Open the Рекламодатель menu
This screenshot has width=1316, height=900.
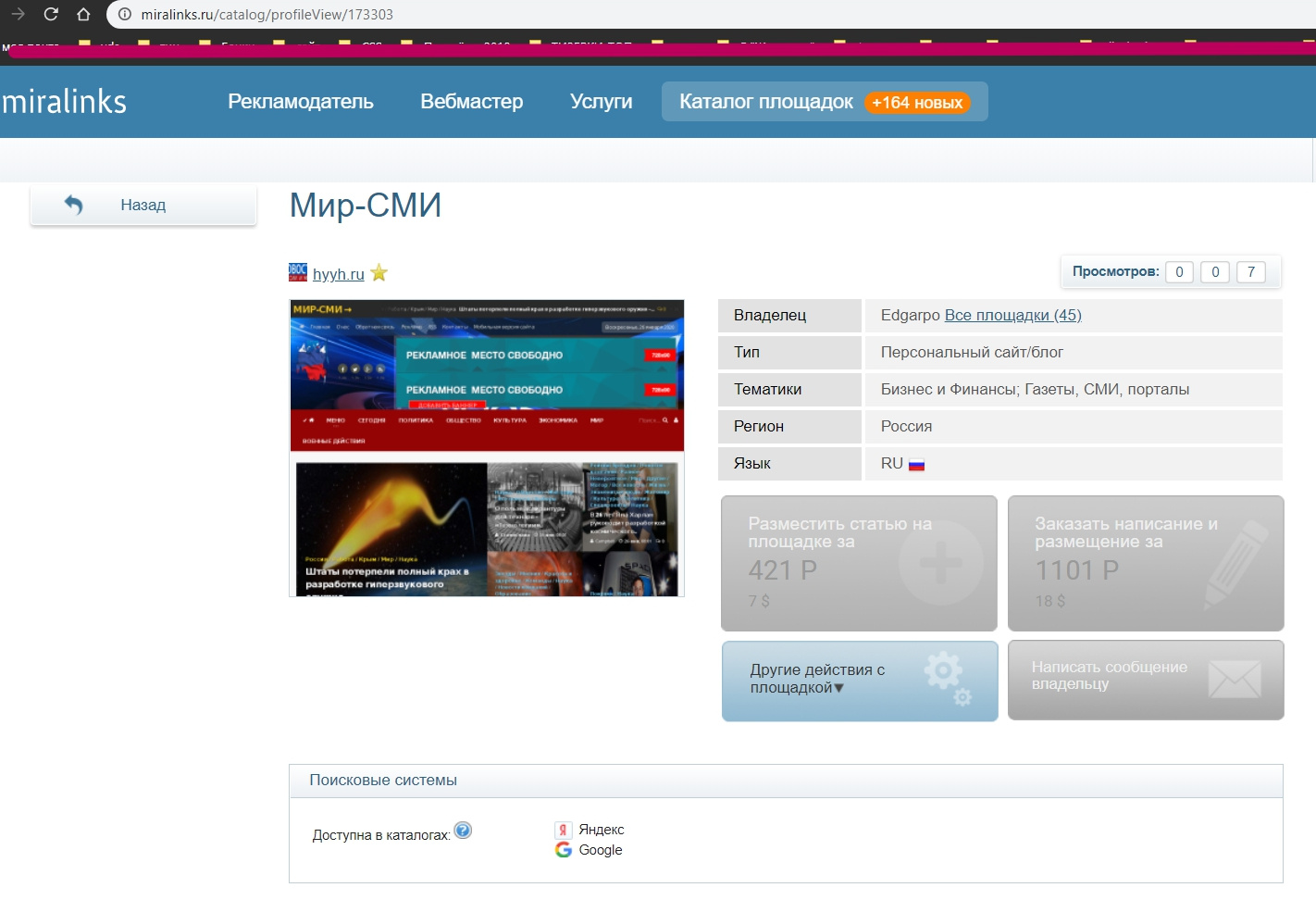(x=301, y=102)
